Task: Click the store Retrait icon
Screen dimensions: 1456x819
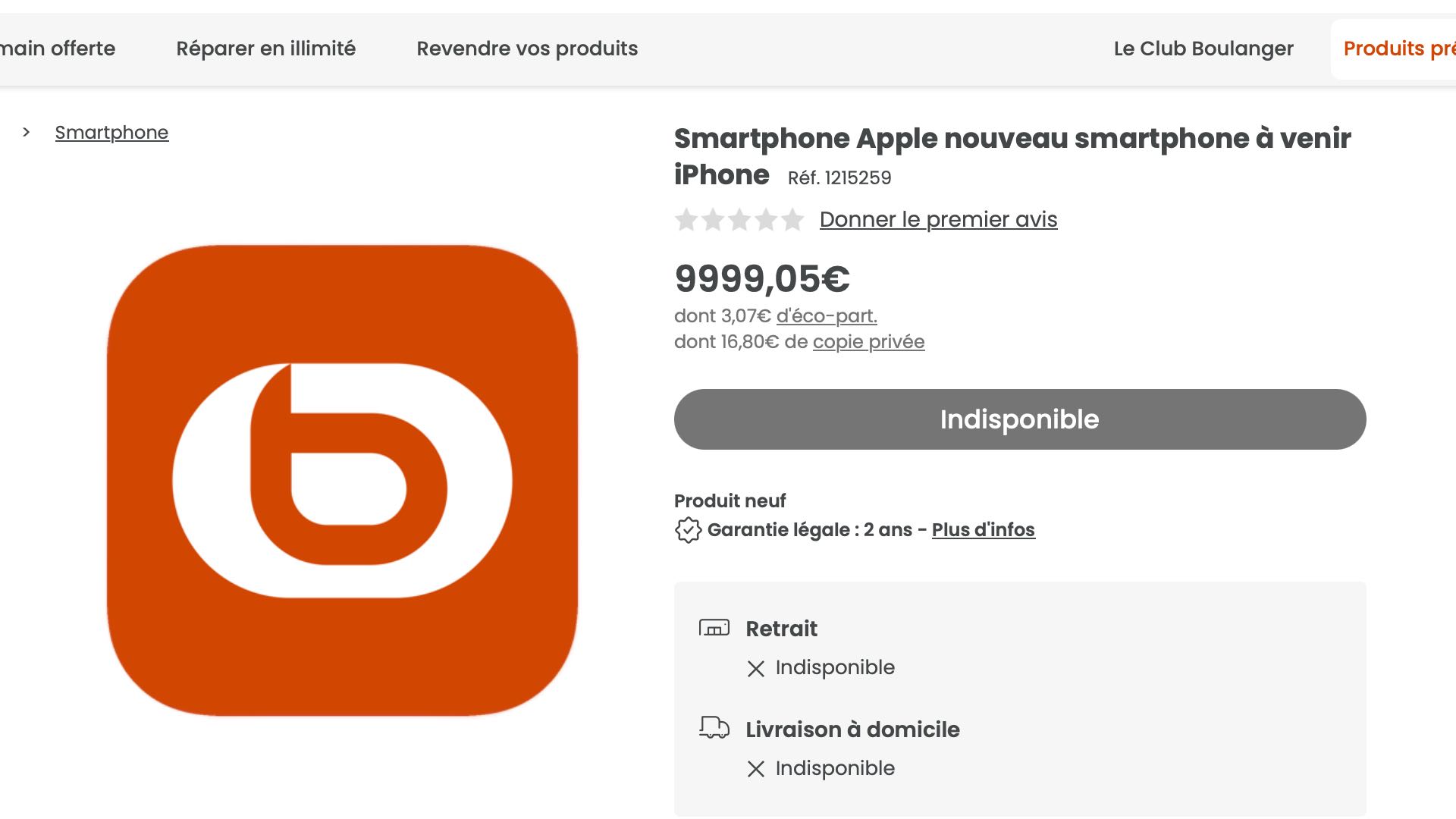Action: coord(714,628)
